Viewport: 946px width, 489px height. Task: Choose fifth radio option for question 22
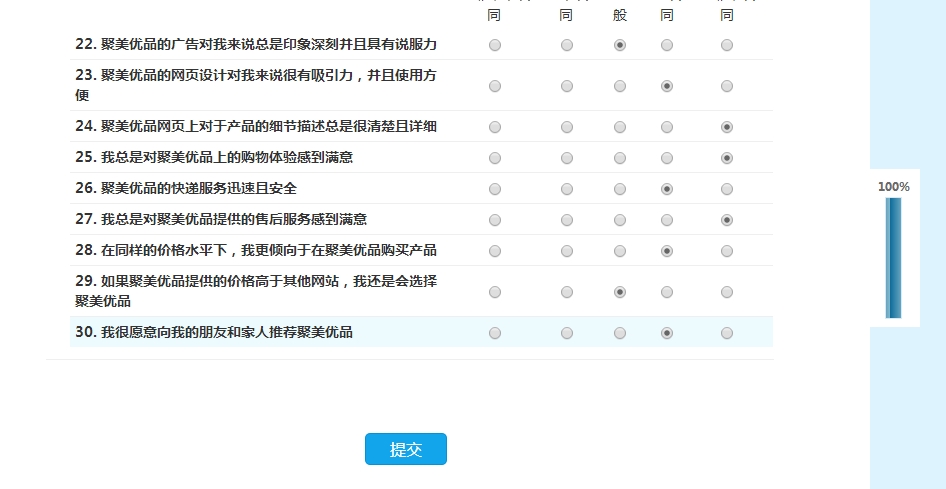[727, 45]
